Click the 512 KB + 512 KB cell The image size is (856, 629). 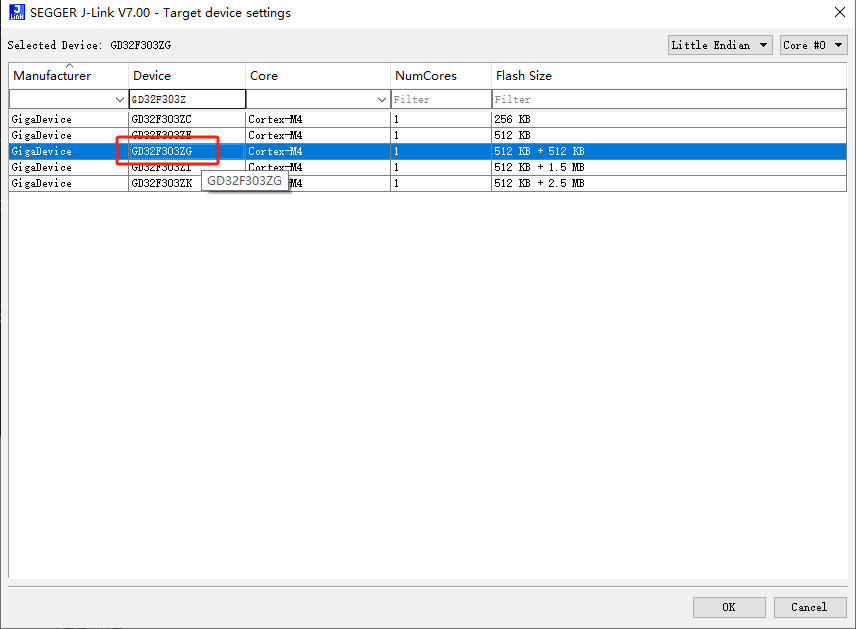pos(669,151)
